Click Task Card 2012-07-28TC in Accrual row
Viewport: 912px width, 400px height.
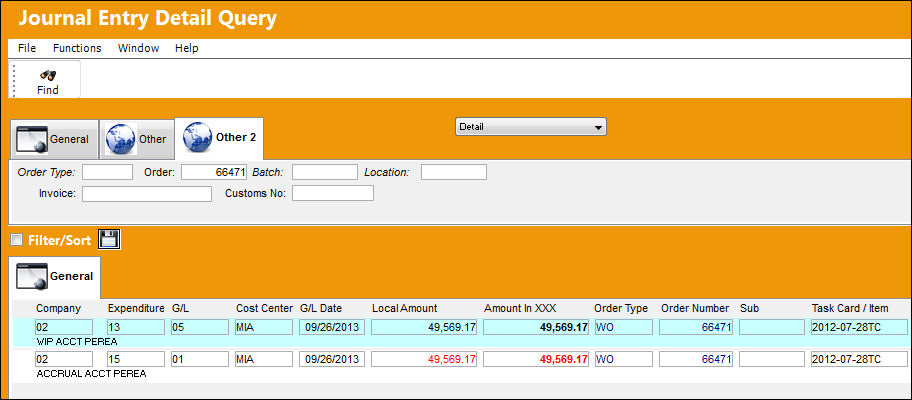point(859,359)
